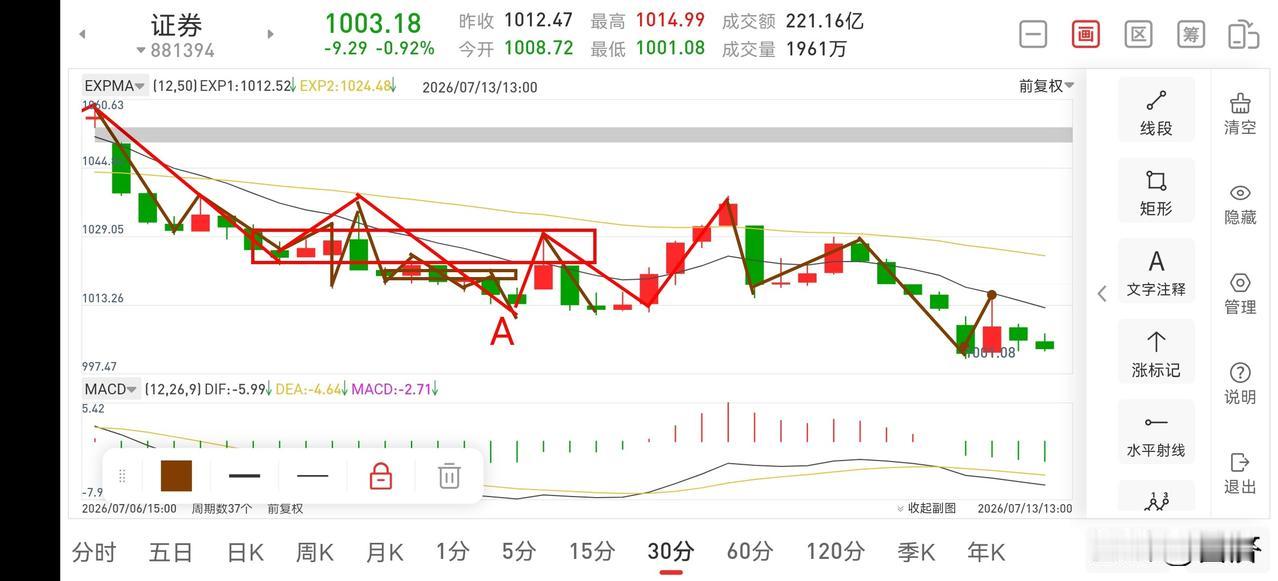Screen dimensions: 1278x581
Task: Click the DIF:-5.99 value
Action: tap(235, 389)
